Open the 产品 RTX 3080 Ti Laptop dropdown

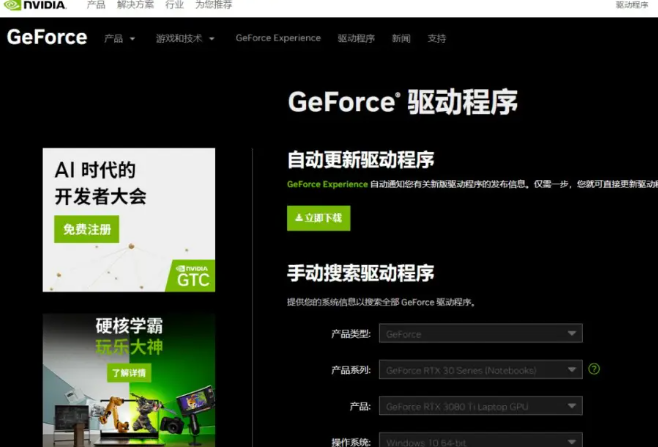click(480, 406)
